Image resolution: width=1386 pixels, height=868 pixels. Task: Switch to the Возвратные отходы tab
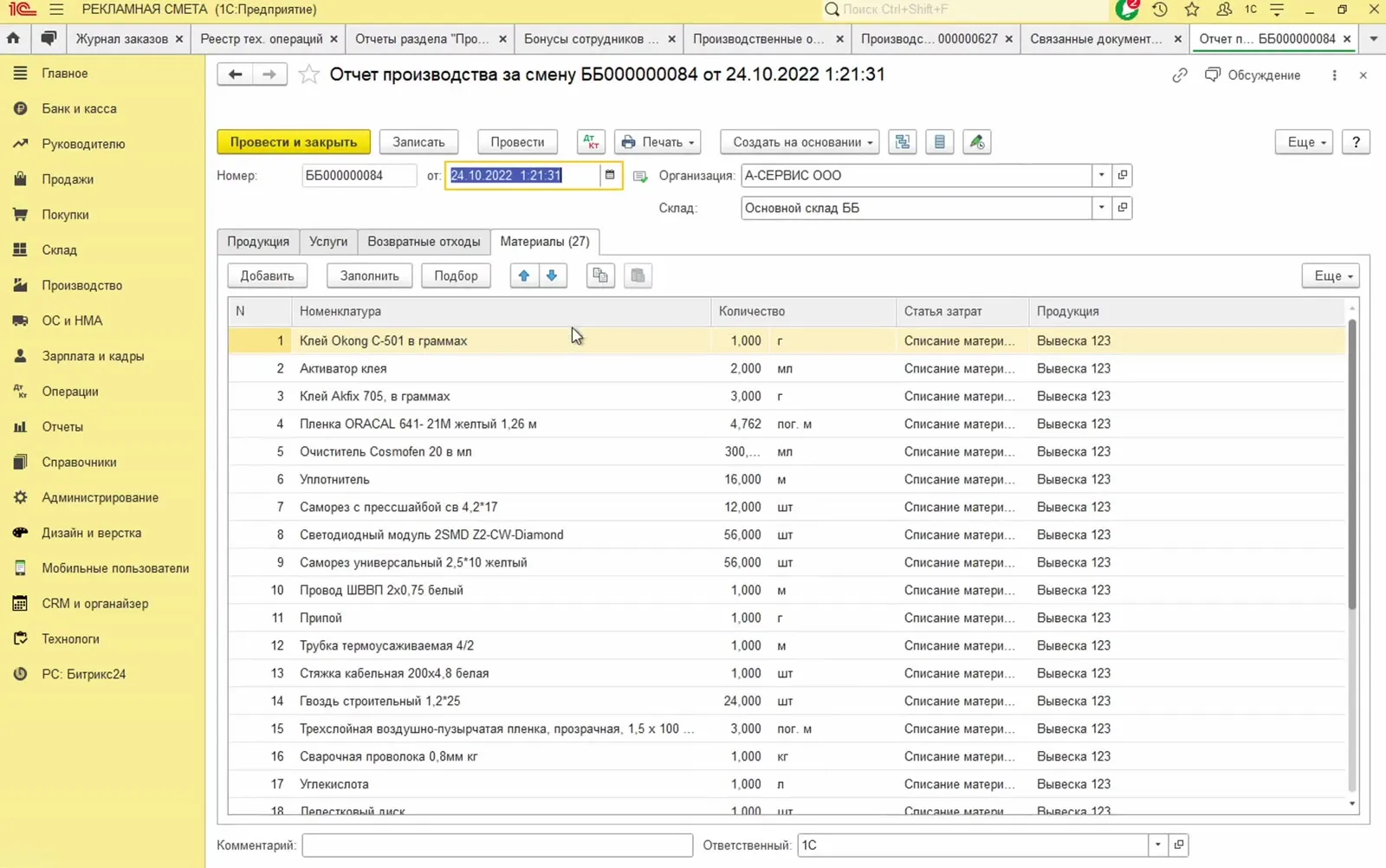pos(424,242)
